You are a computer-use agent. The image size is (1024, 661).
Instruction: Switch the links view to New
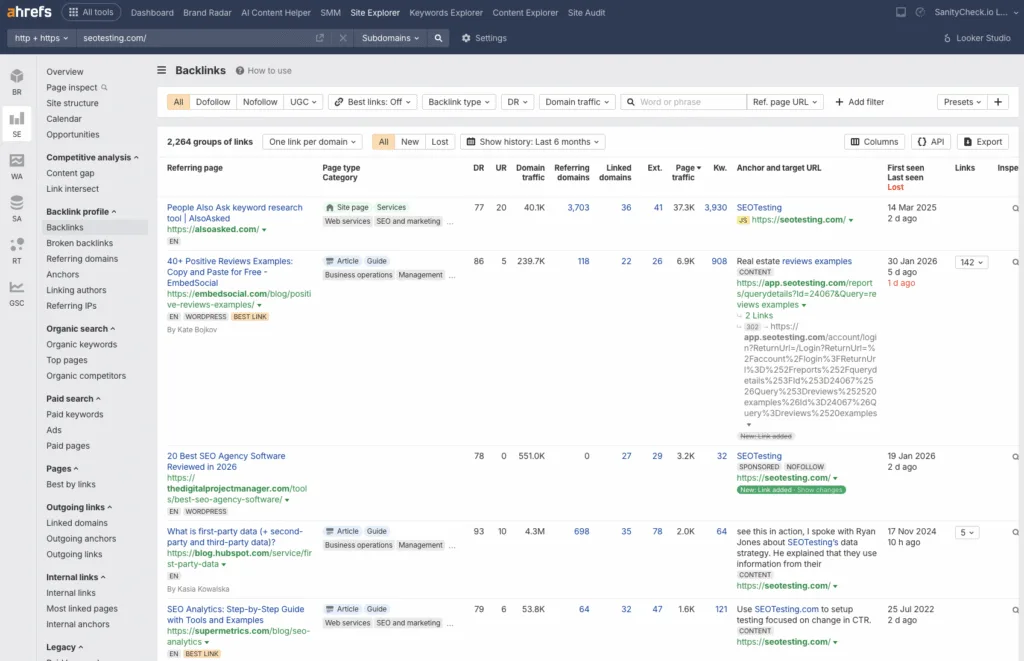click(411, 141)
